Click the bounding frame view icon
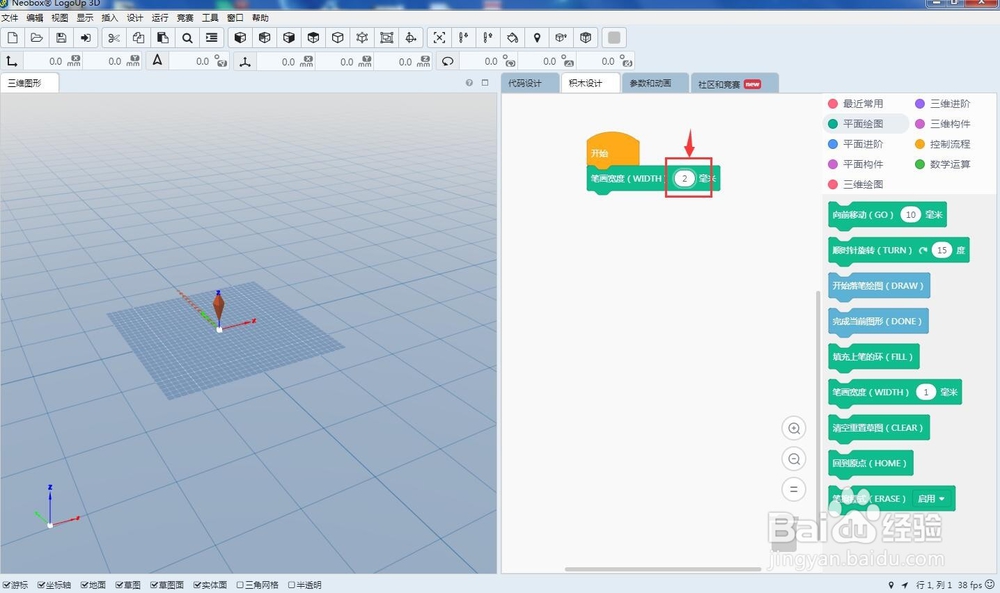This screenshot has width=1000, height=593. (x=386, y=38)
